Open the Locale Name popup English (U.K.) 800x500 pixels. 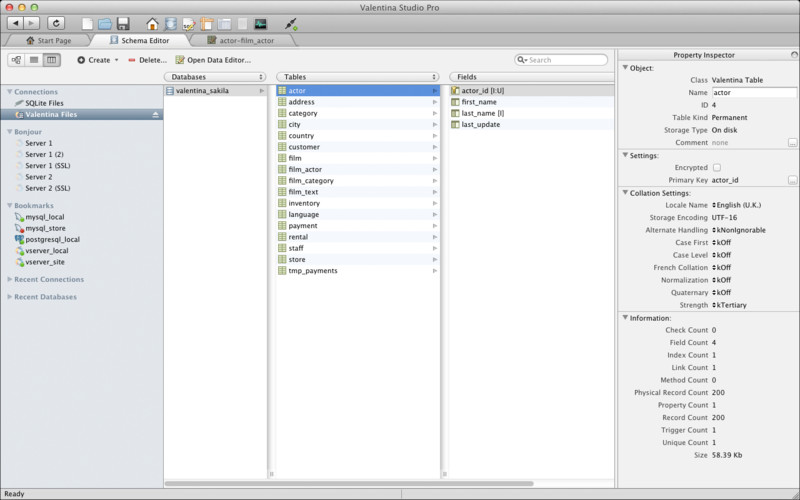737,205
